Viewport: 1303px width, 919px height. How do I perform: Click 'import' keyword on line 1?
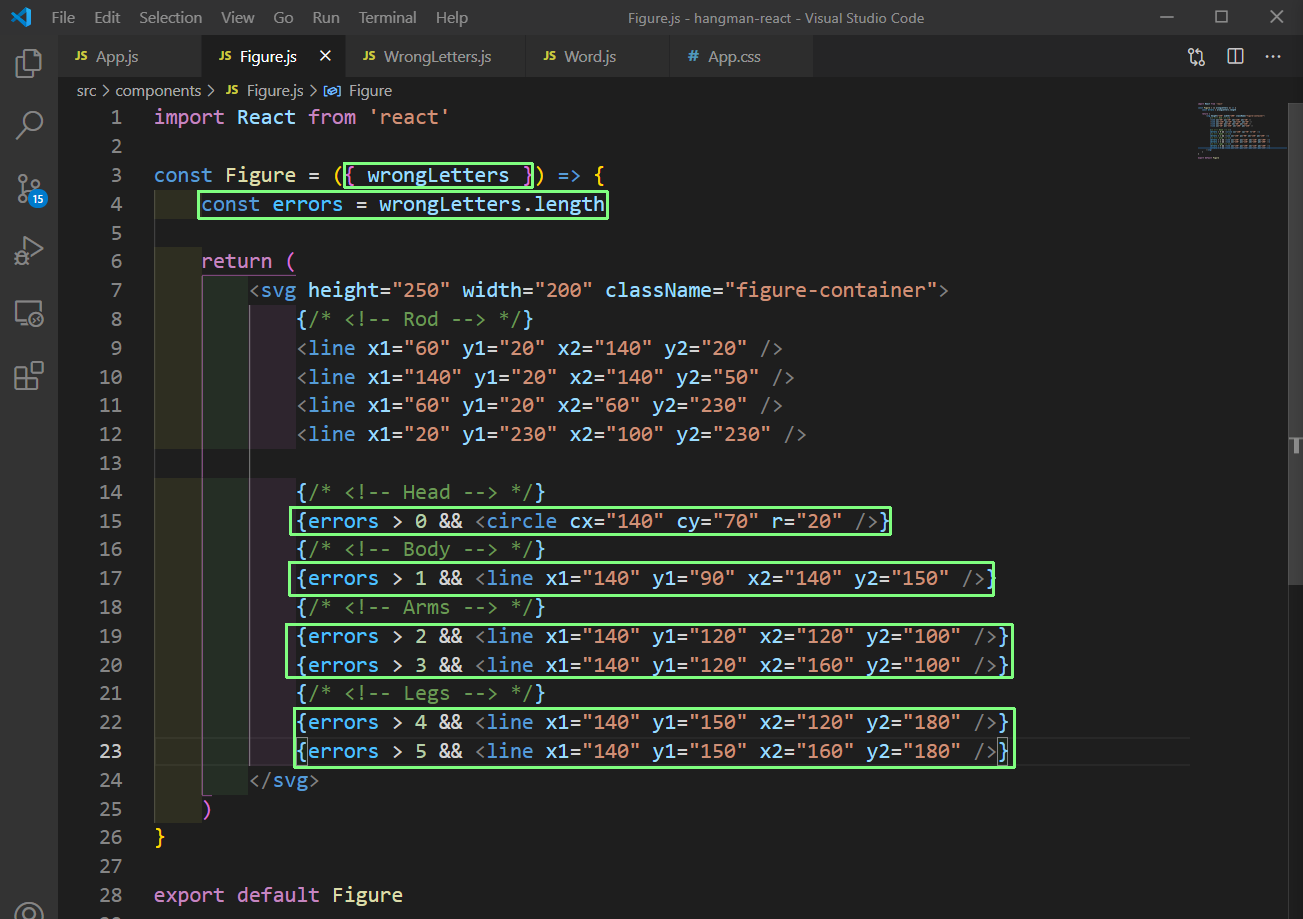click(189, 117)
